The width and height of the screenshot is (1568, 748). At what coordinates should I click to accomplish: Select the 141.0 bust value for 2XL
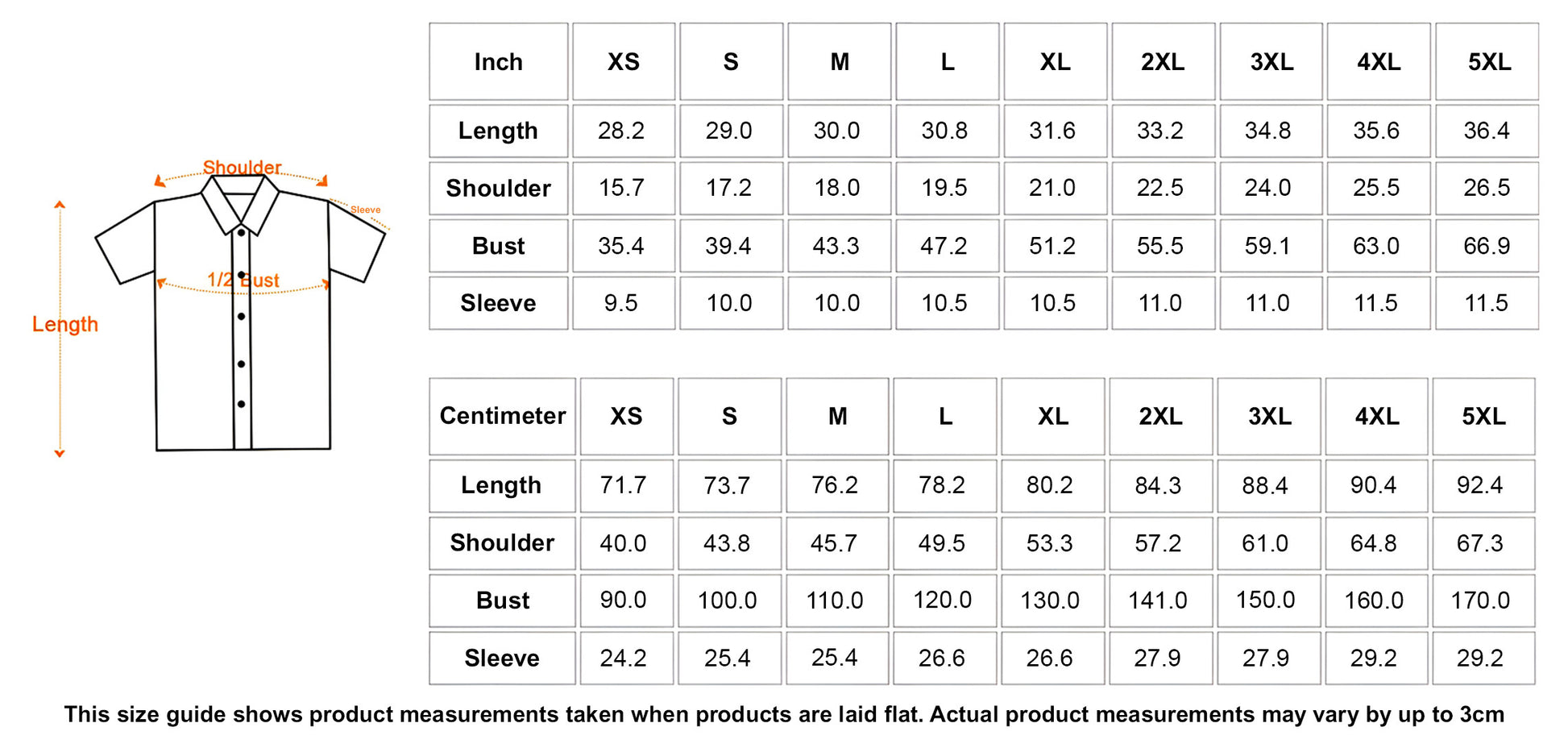[1158, 600]
